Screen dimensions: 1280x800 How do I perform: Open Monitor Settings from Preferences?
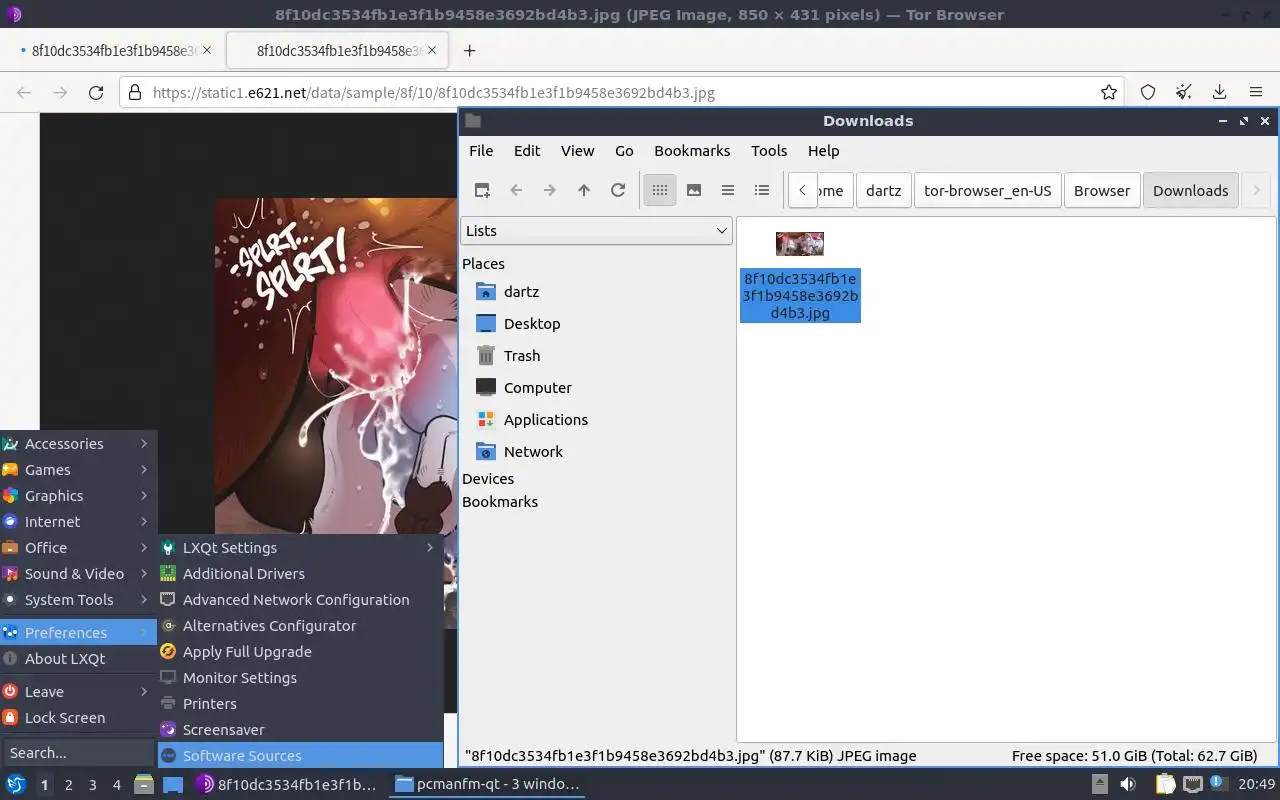[300, 678]
